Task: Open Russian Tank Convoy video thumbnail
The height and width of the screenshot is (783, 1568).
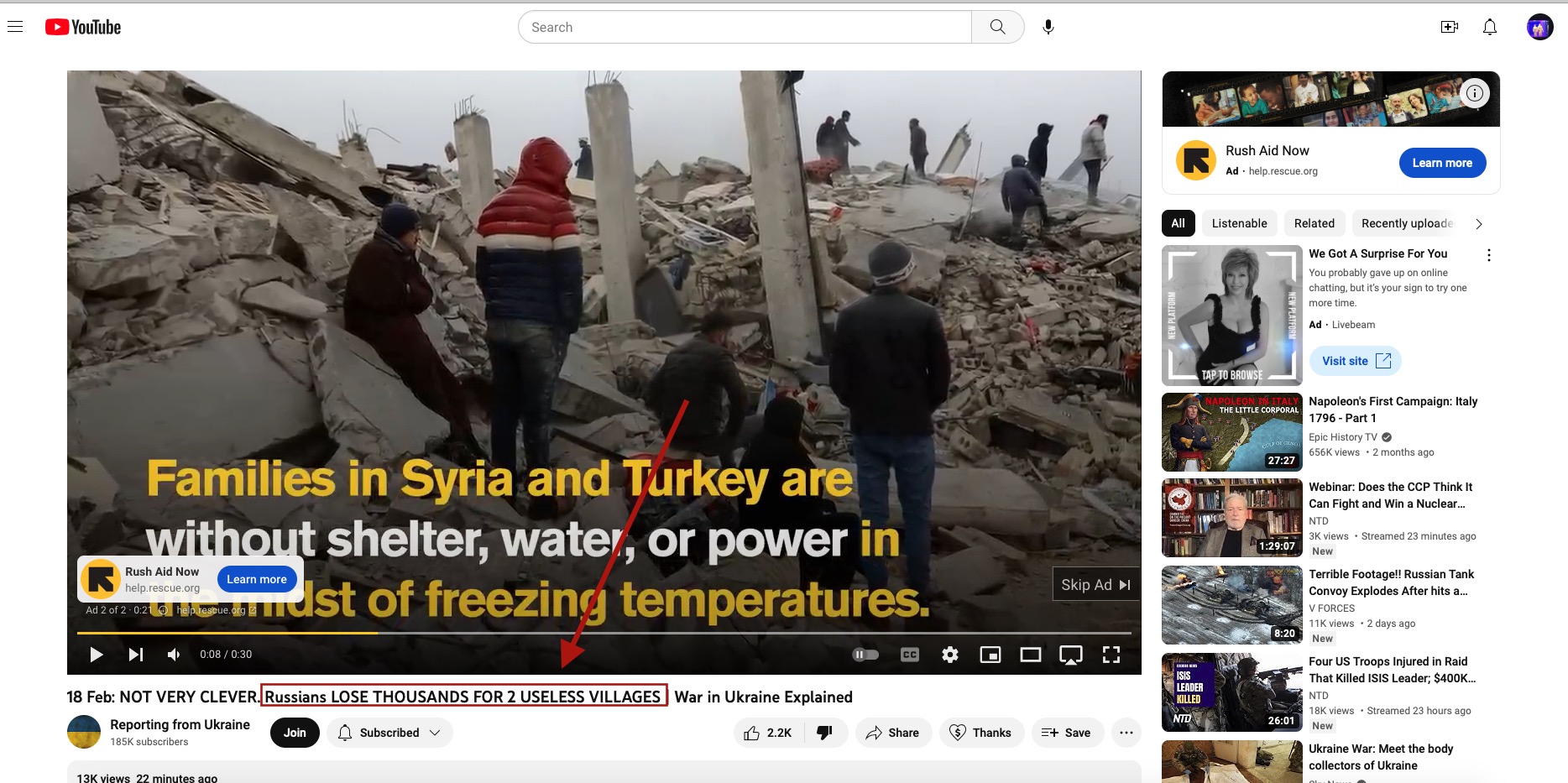Action: 1232,605
